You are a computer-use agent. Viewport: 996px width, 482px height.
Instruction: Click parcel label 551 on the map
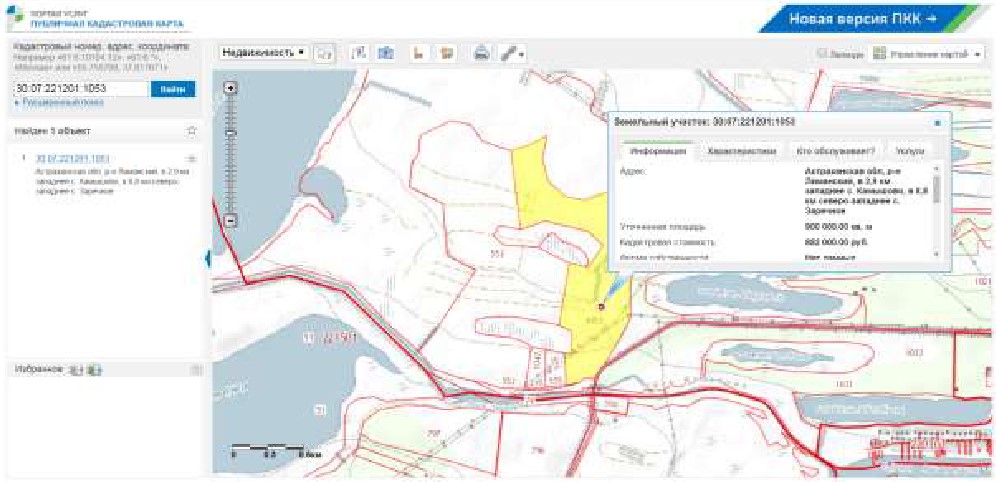497,254
